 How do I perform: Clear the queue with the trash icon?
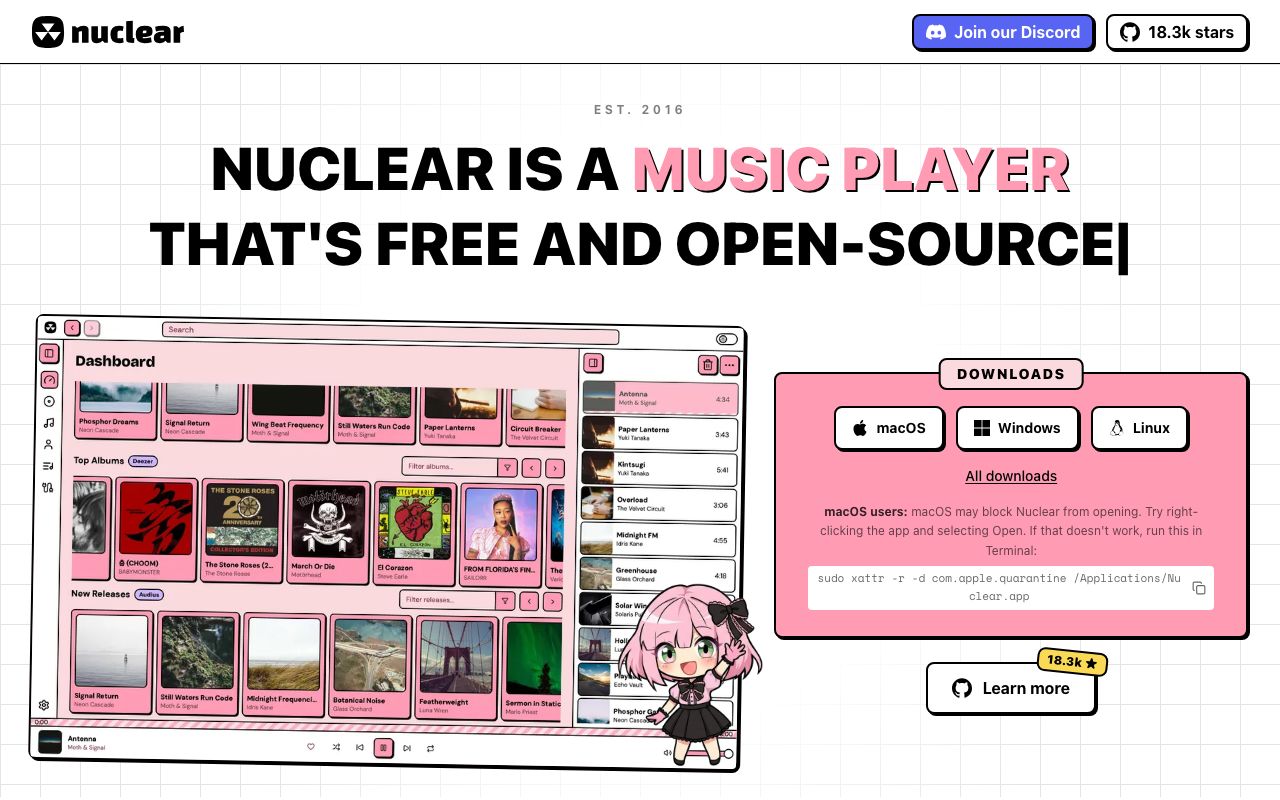click(708, 365)
